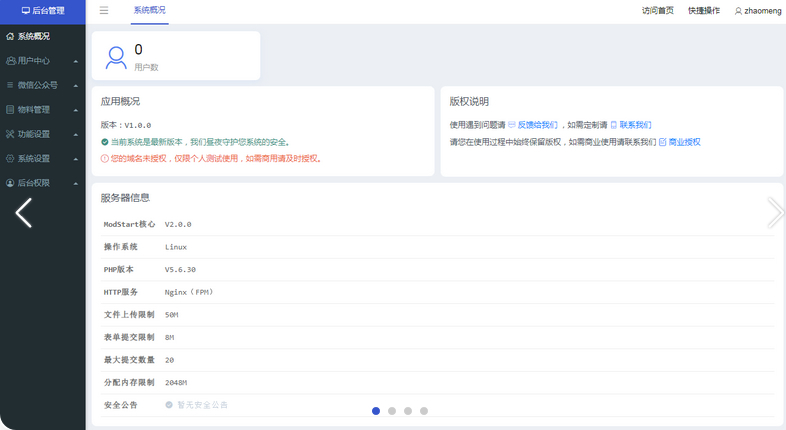This screenshot has width=786, height=430.
Task: Open the zhaomeng user account menu
Action: [x=757, y=11]
